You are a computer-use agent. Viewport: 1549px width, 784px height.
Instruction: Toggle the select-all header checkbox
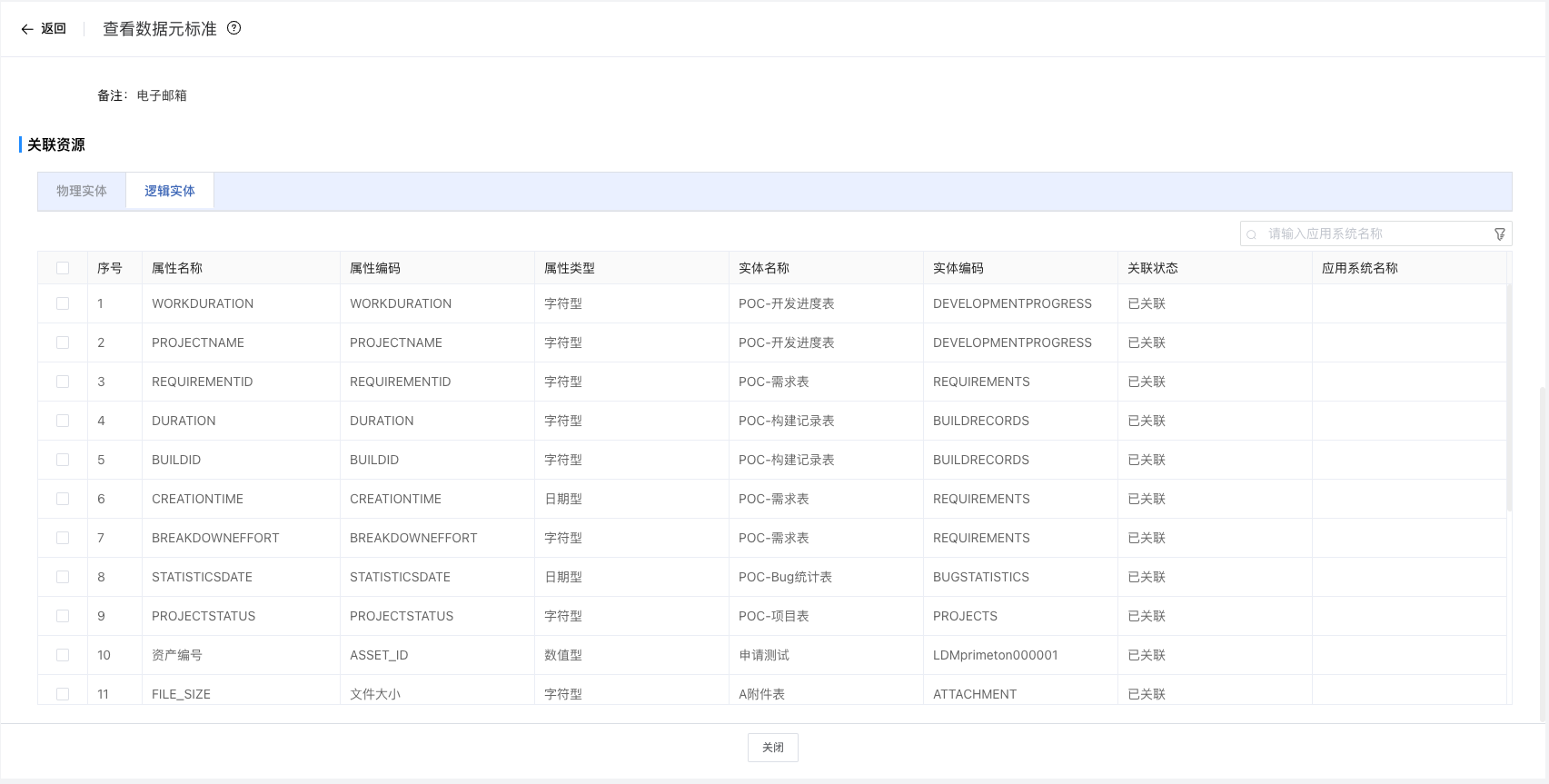click(x=63, y=268)
